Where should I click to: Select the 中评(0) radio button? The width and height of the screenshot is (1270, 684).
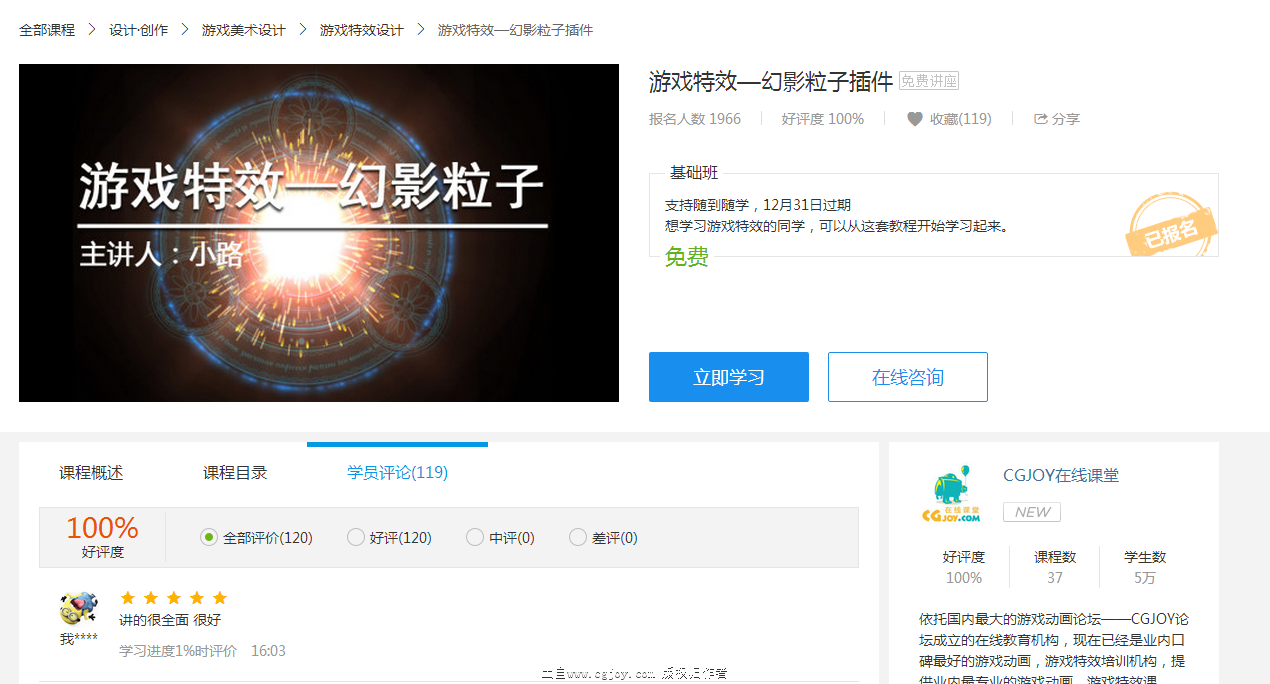475,537
